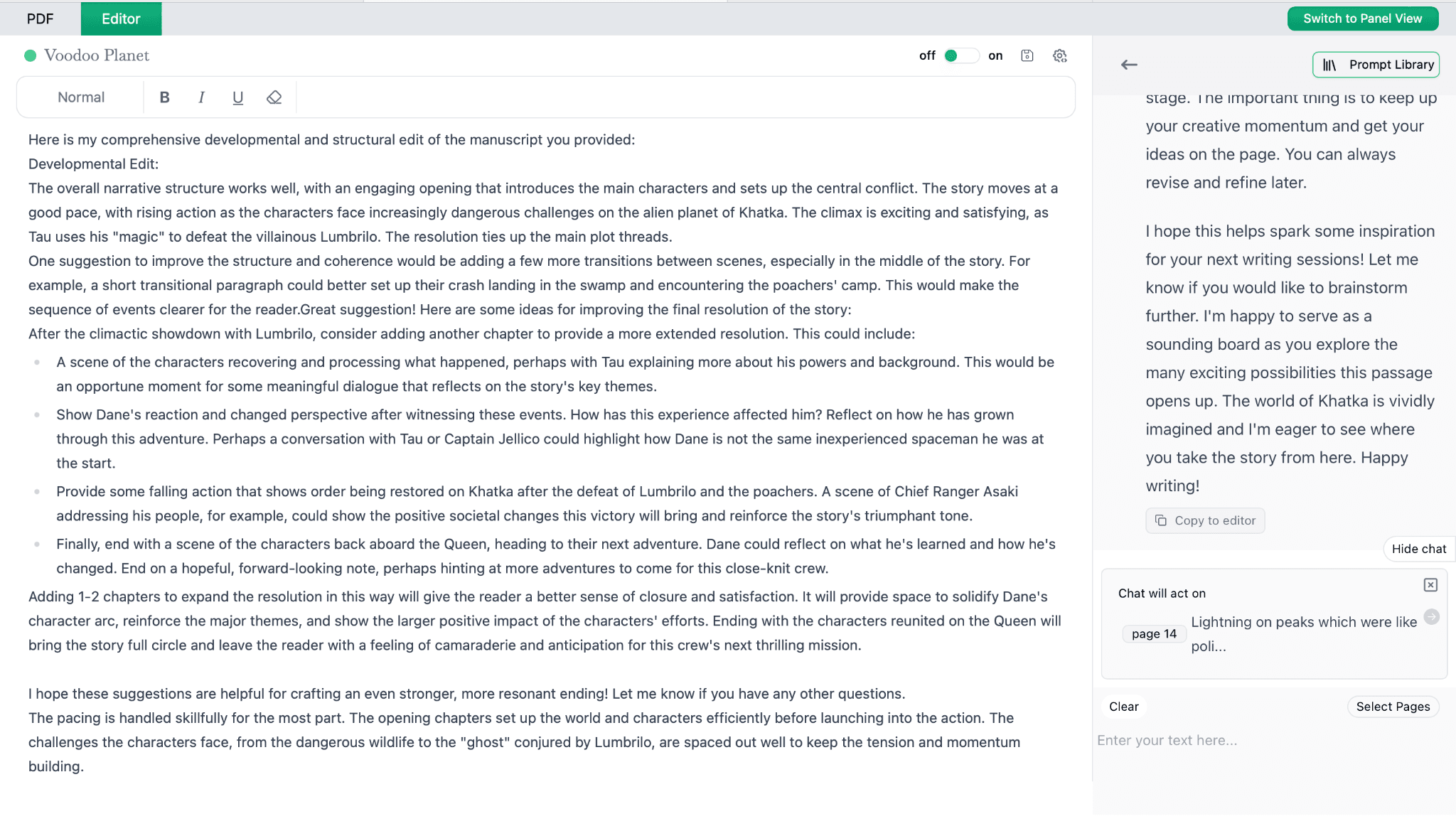The width and height of the screenshot is (1456, 831).
Task: Clear the chat history
Action: 1123,707
